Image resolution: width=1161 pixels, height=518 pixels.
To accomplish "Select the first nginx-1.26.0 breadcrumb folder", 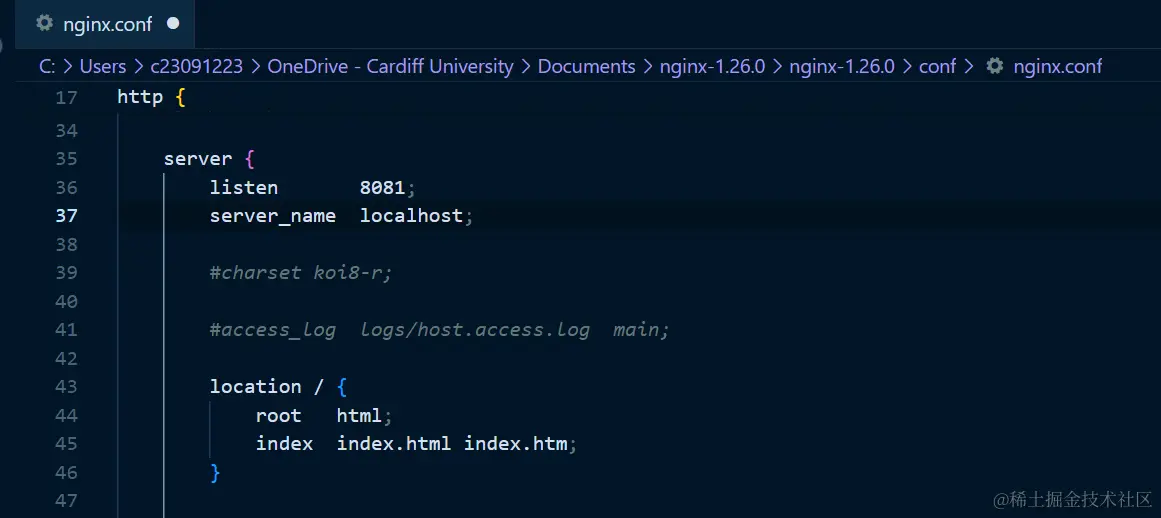I will tap(712, 67).
